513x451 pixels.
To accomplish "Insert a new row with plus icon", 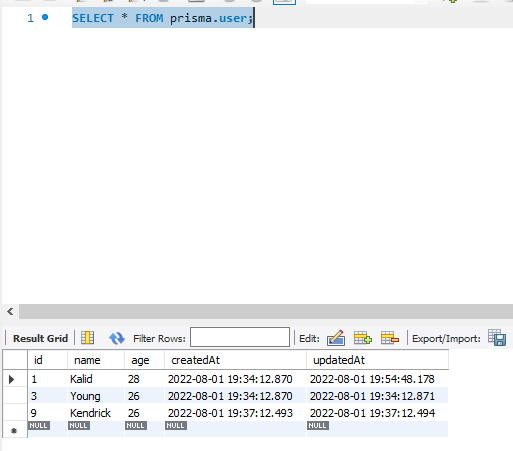I will 363,338.
